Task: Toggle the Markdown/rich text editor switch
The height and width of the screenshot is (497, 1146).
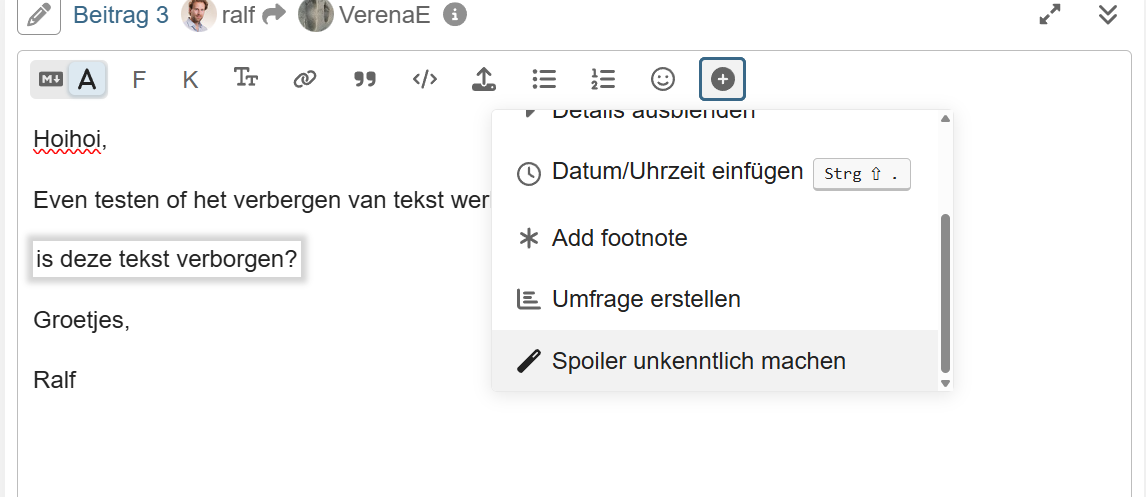Action: point(68,79)
